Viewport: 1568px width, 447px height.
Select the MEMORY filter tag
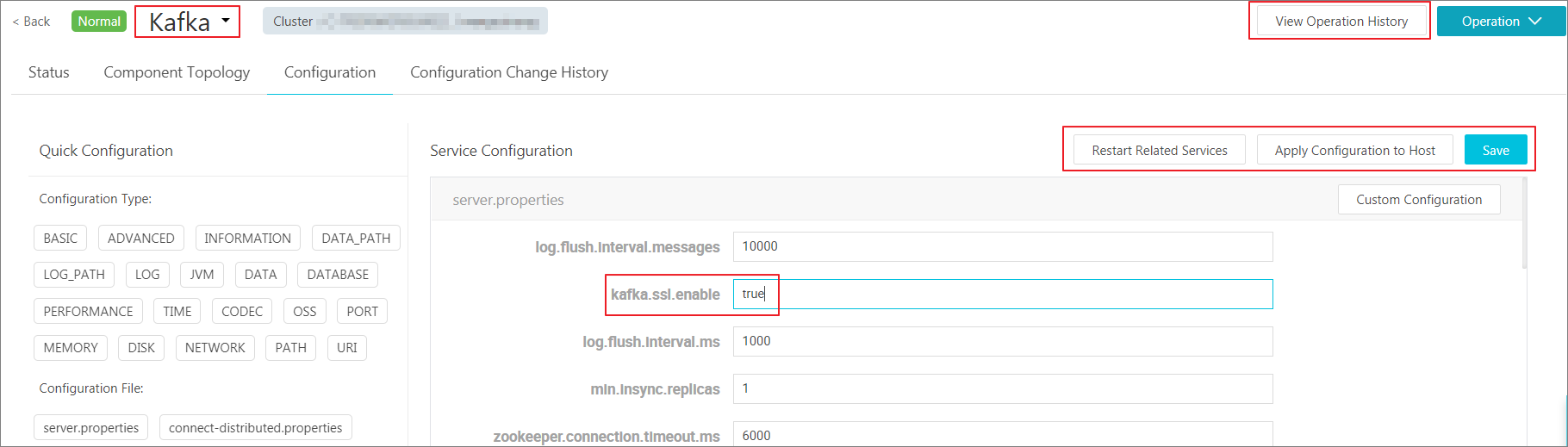tap(71, 348)
